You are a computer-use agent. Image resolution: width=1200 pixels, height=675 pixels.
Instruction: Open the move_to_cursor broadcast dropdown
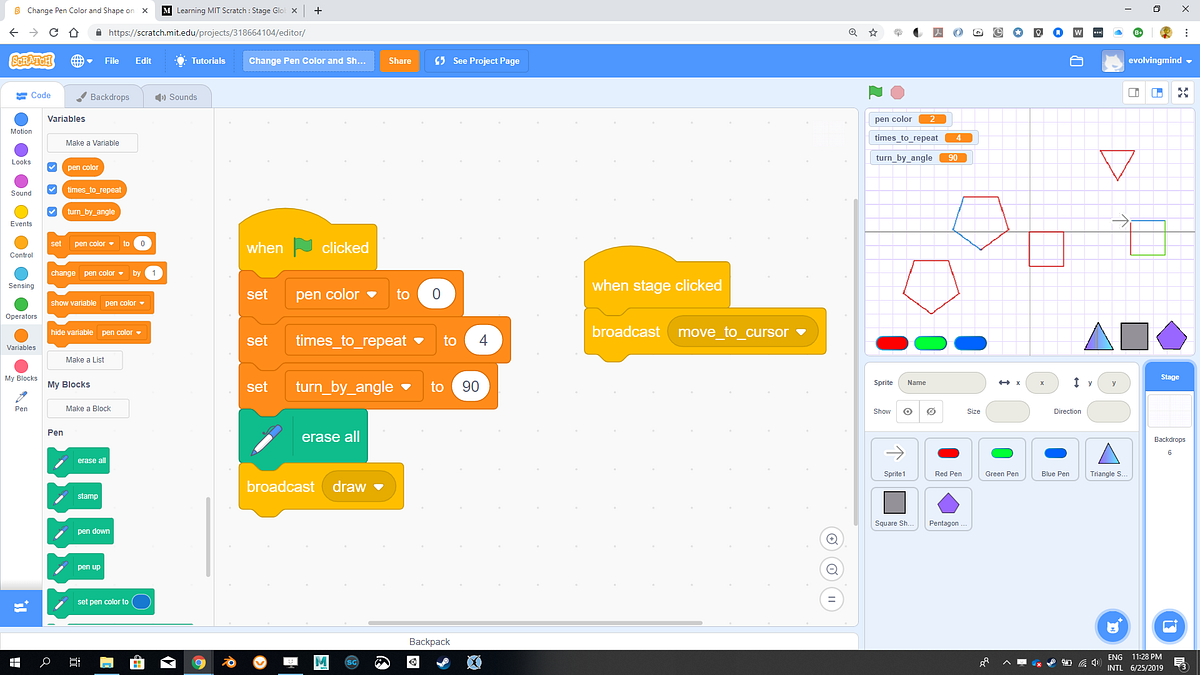tap(742, 331)
